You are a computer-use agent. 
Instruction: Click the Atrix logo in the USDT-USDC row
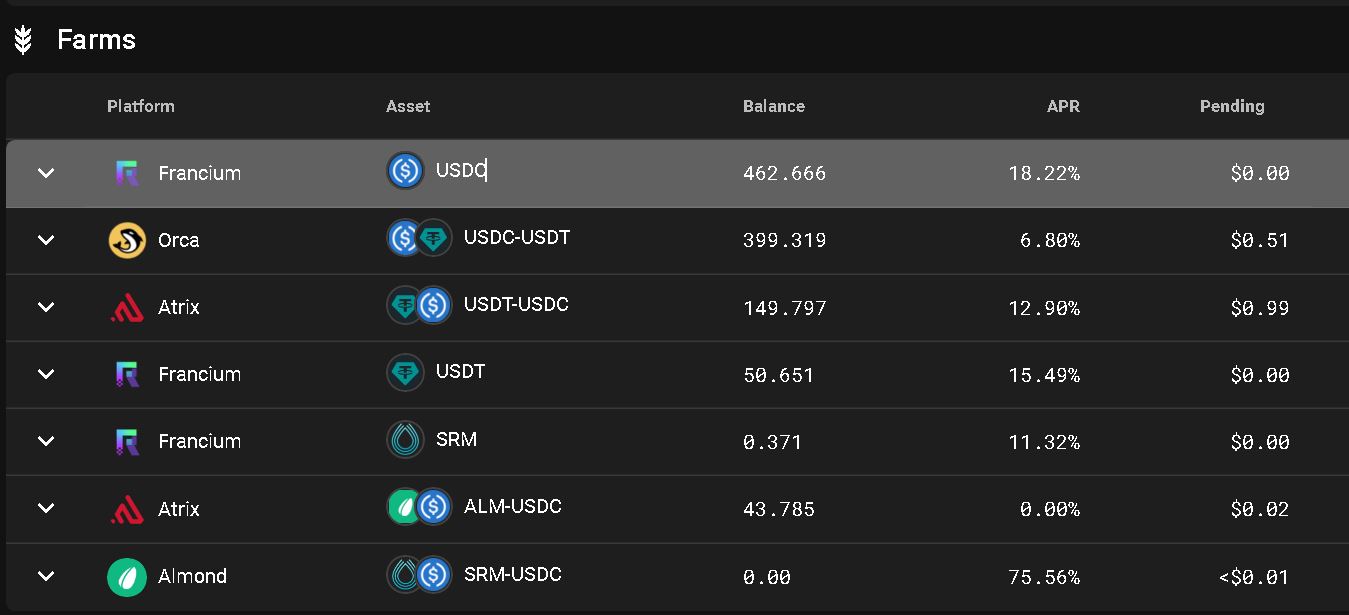tap(127, 307)
